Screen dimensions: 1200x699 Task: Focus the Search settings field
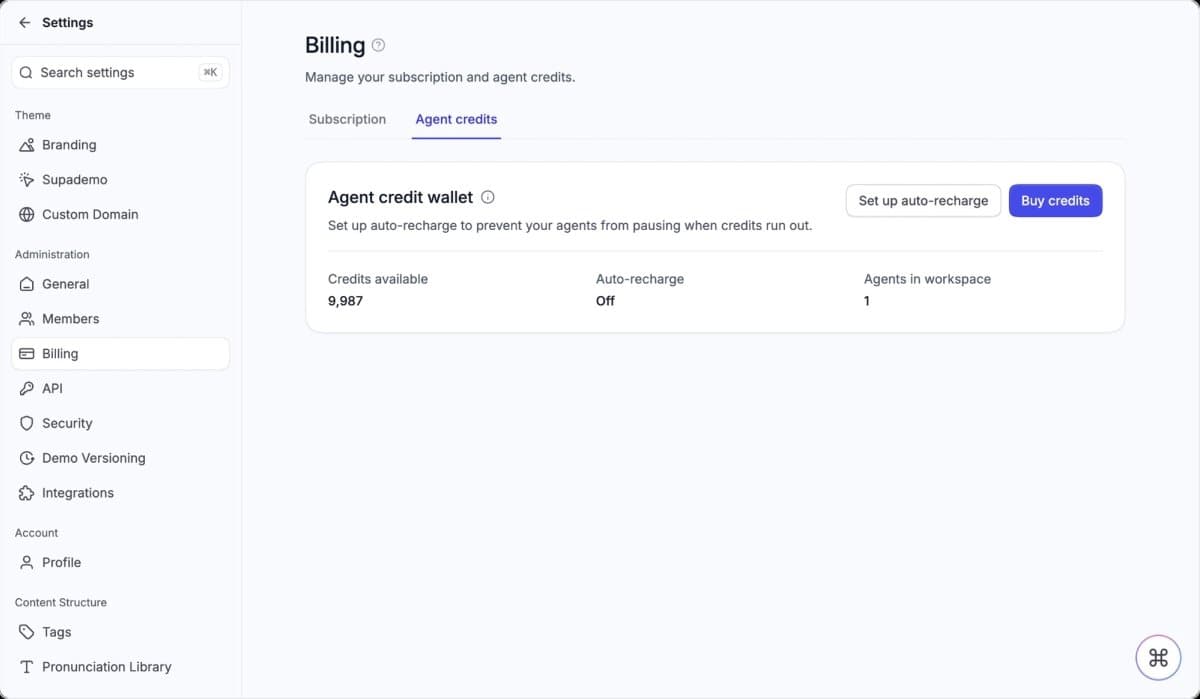120,72
